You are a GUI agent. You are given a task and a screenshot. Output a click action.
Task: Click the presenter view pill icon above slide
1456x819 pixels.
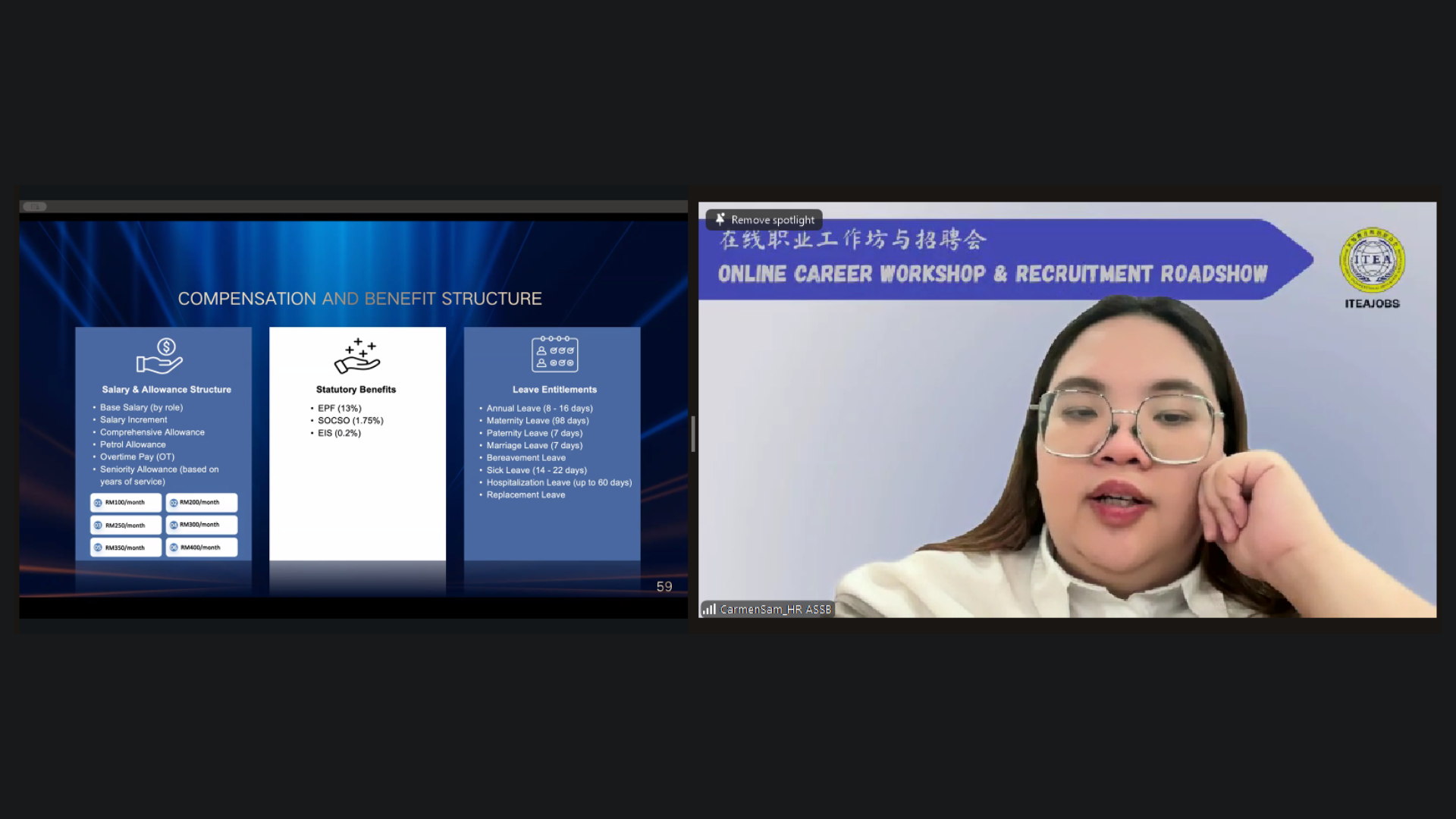35,206
